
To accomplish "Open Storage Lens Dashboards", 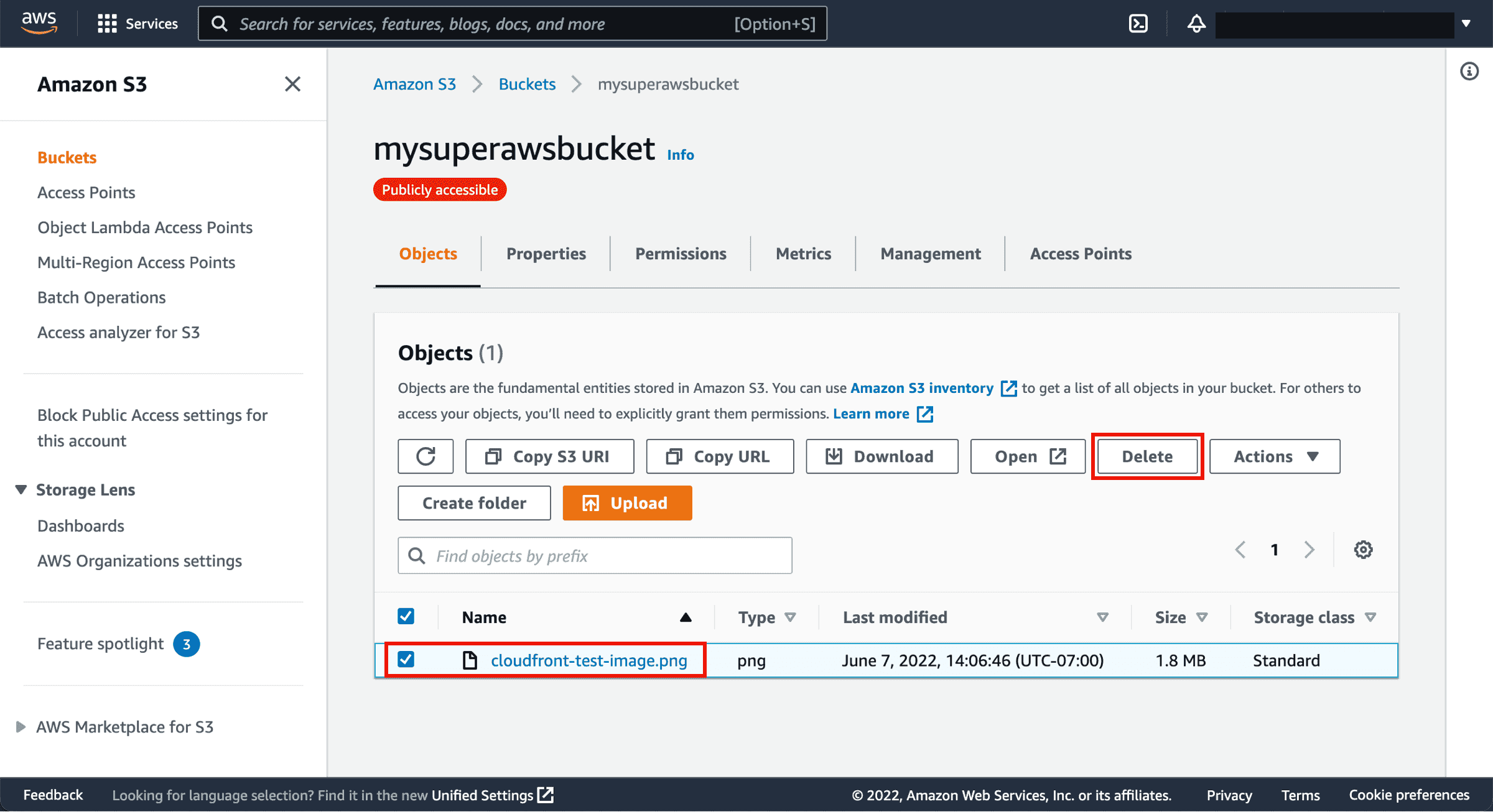I will (81, 526).
